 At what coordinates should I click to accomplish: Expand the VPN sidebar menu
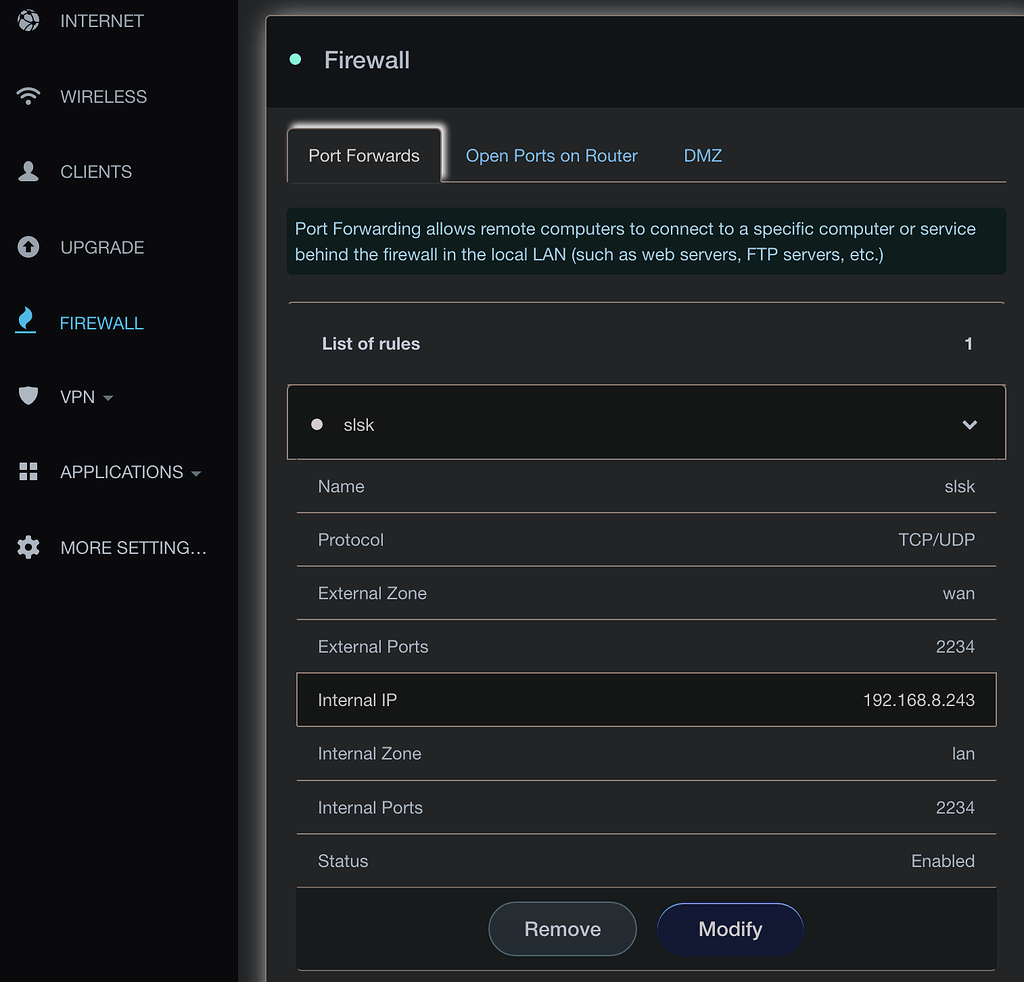tap(109, 396)
